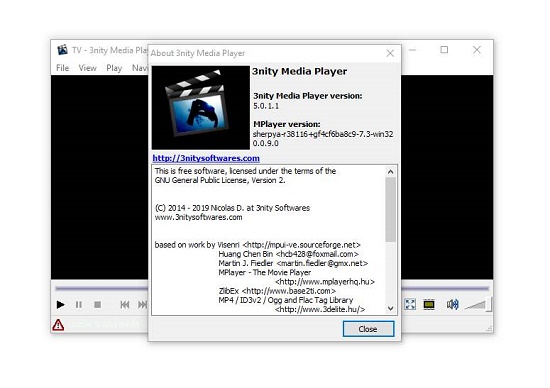550x388 pixels.
Task: Click the 'MP4 / ID3v2 / Ogg and Flac Tag Library' line
Action: [286, 300]
